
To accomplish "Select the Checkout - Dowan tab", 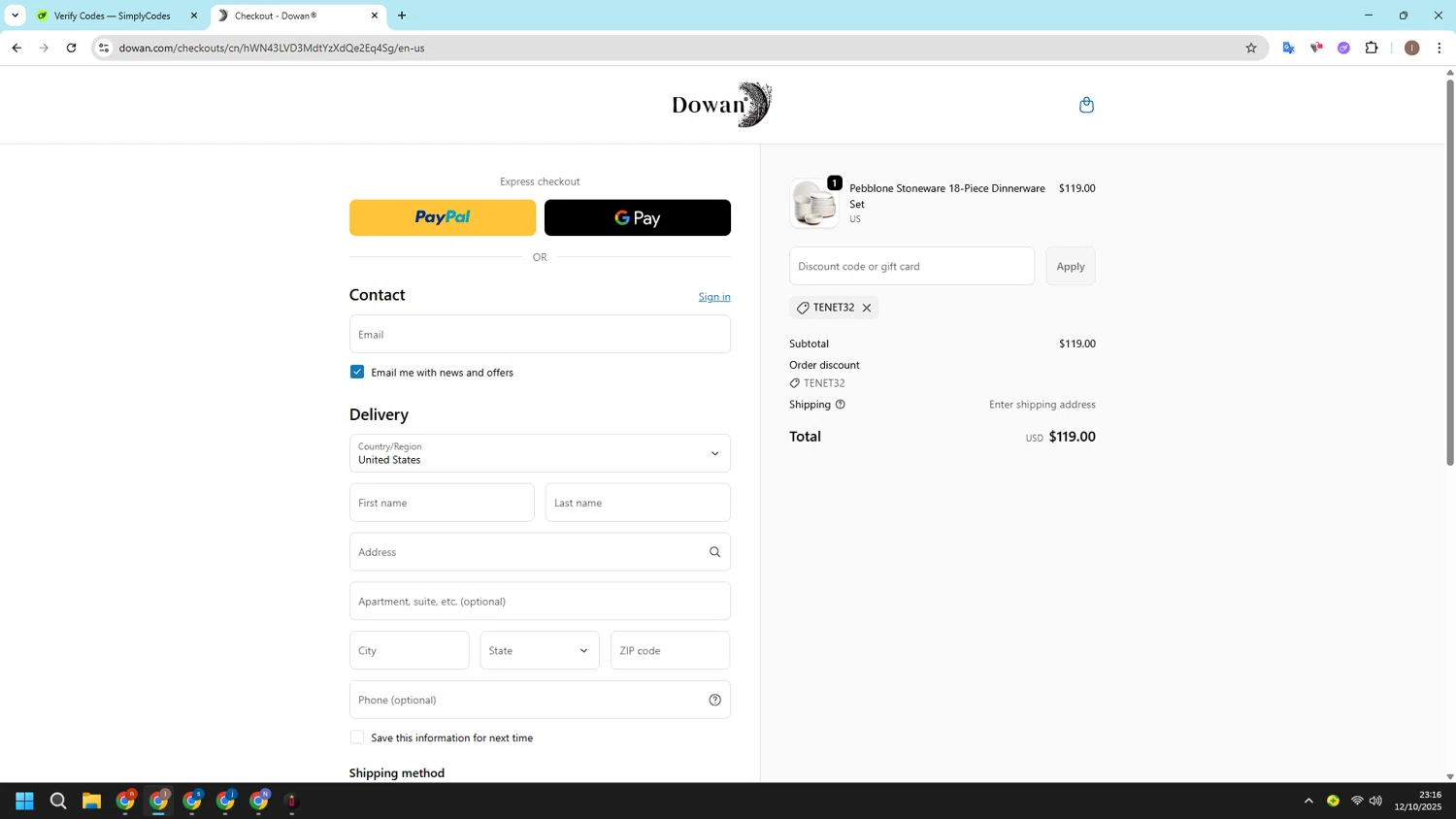I will coord(298,16).
